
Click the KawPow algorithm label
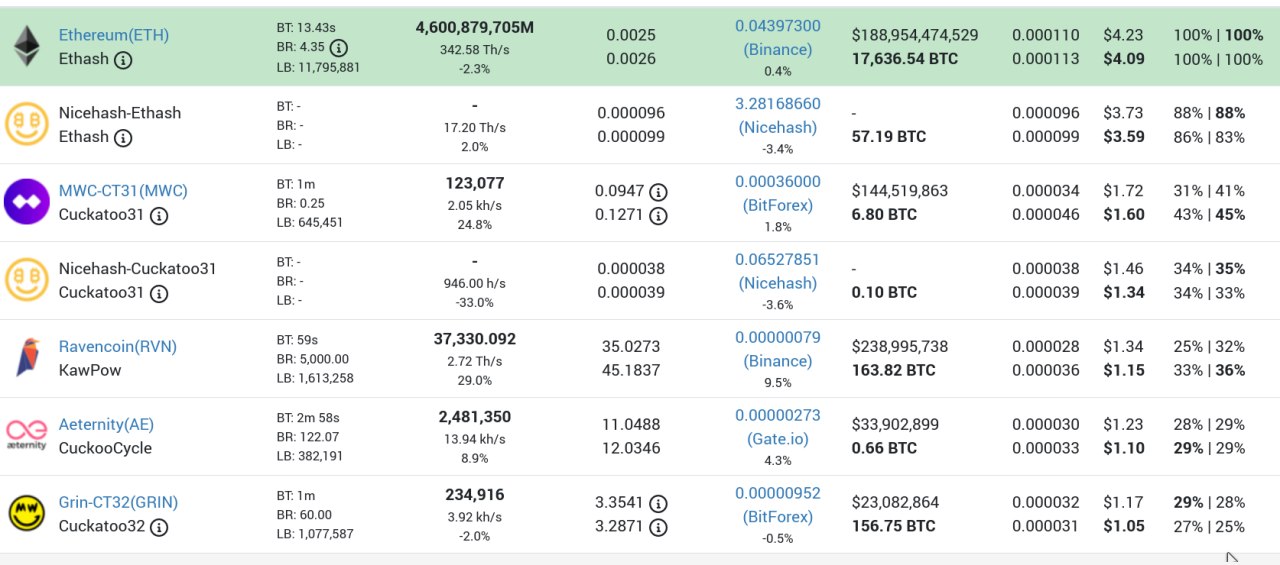(90, 371)
